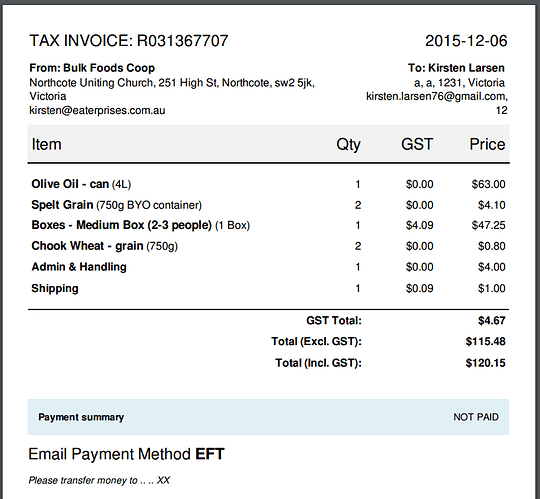
Task: Select the To: Kirsten Larsen heading
Action: point(456,68)
